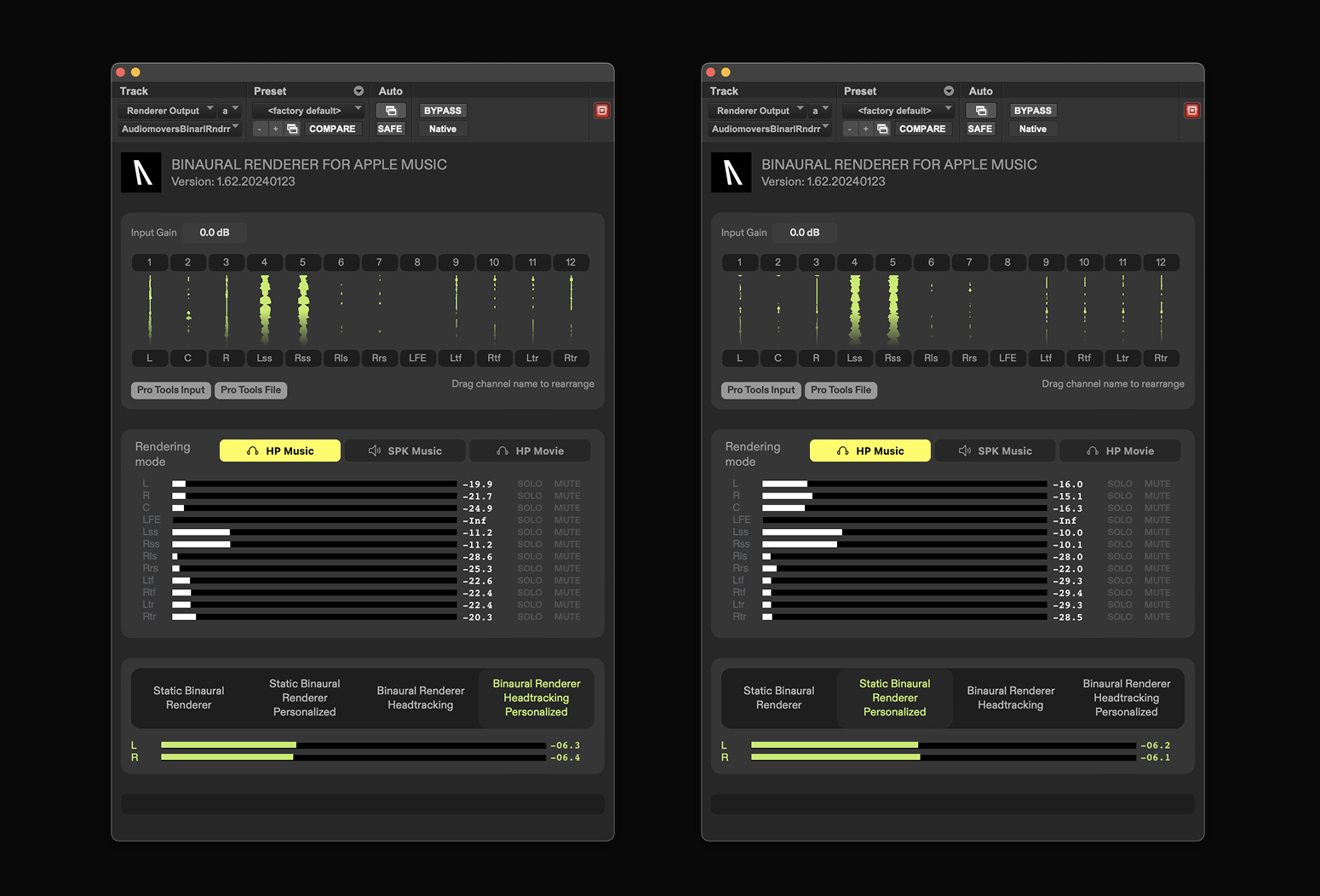Click the Auto automation-enable icon in right window
This screenshot has width=1320, height=896.
tap(981, 111)
